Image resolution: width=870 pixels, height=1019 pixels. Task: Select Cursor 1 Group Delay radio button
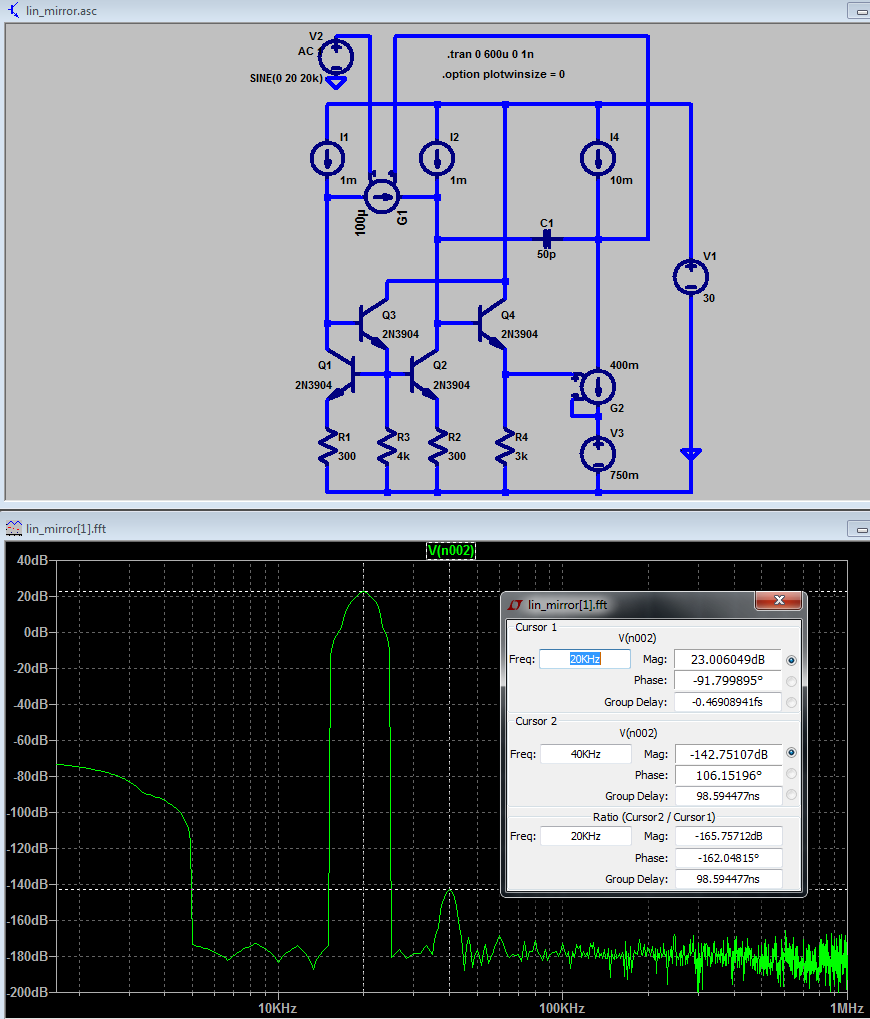(x=791, y=703)
